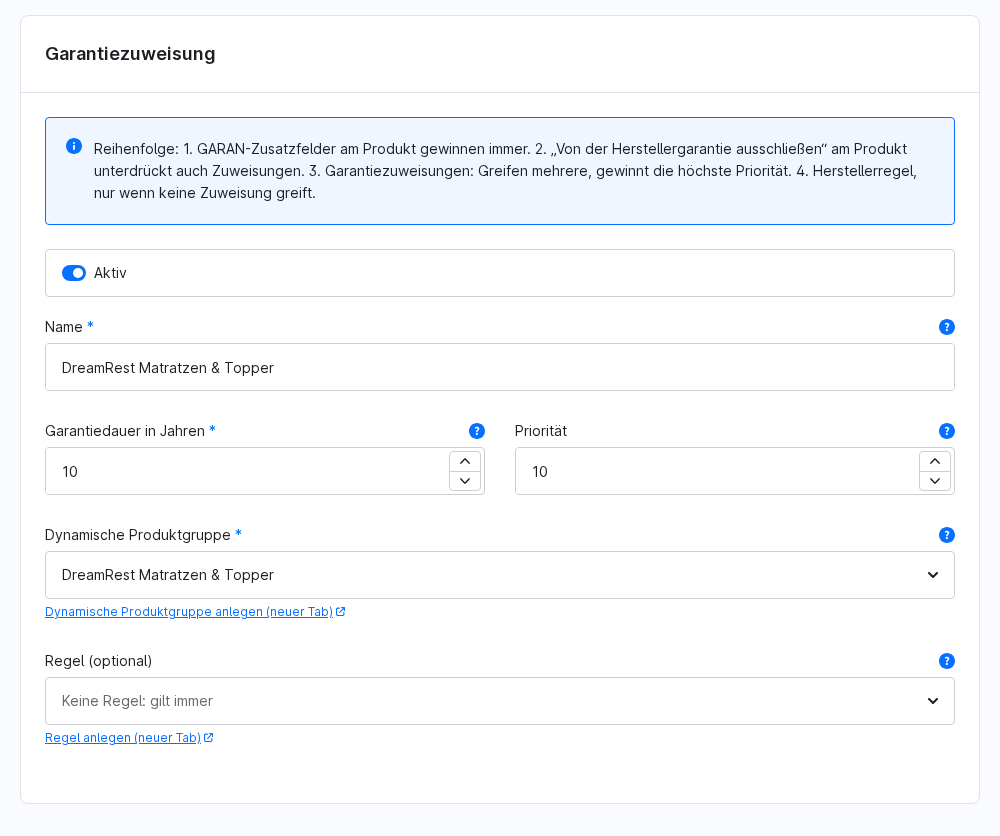
Task: Toggle the Aktiv switch off
Action: click(x=74, y=273)
